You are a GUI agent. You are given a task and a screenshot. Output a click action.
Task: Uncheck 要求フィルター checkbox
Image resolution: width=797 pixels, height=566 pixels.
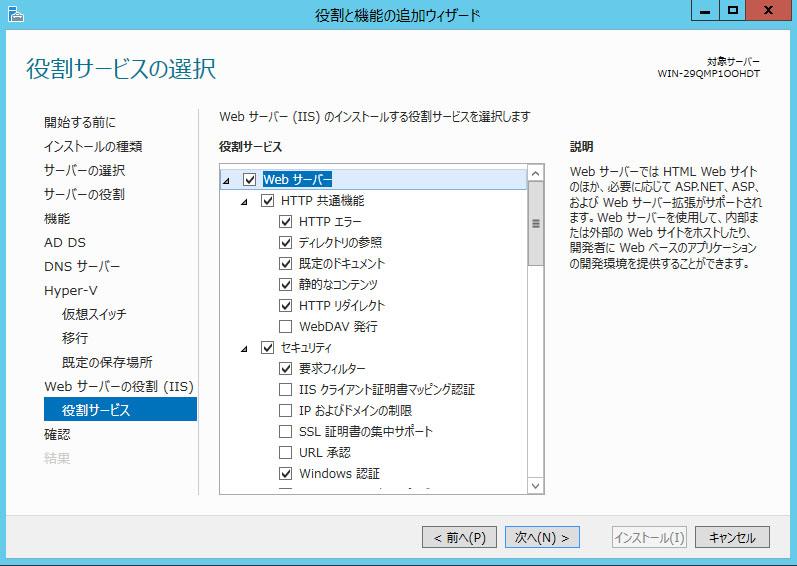[x=286, y=368]
